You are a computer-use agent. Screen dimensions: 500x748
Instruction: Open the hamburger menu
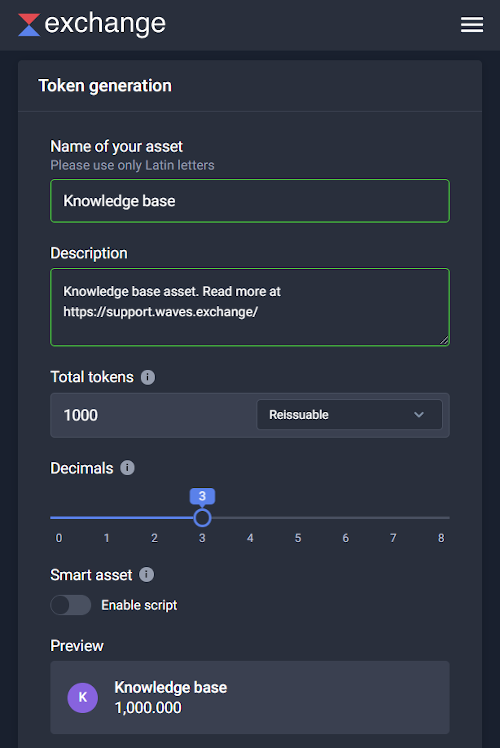[x=472, y=25]
